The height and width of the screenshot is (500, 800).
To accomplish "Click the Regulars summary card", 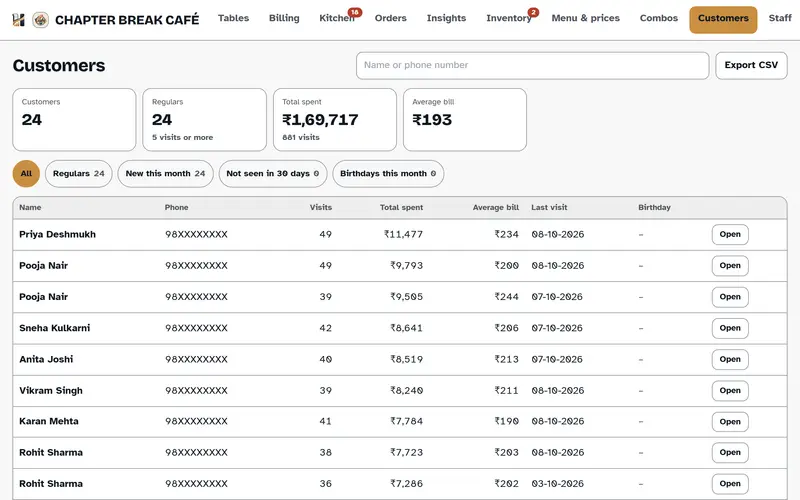I will tap(204, 119).
